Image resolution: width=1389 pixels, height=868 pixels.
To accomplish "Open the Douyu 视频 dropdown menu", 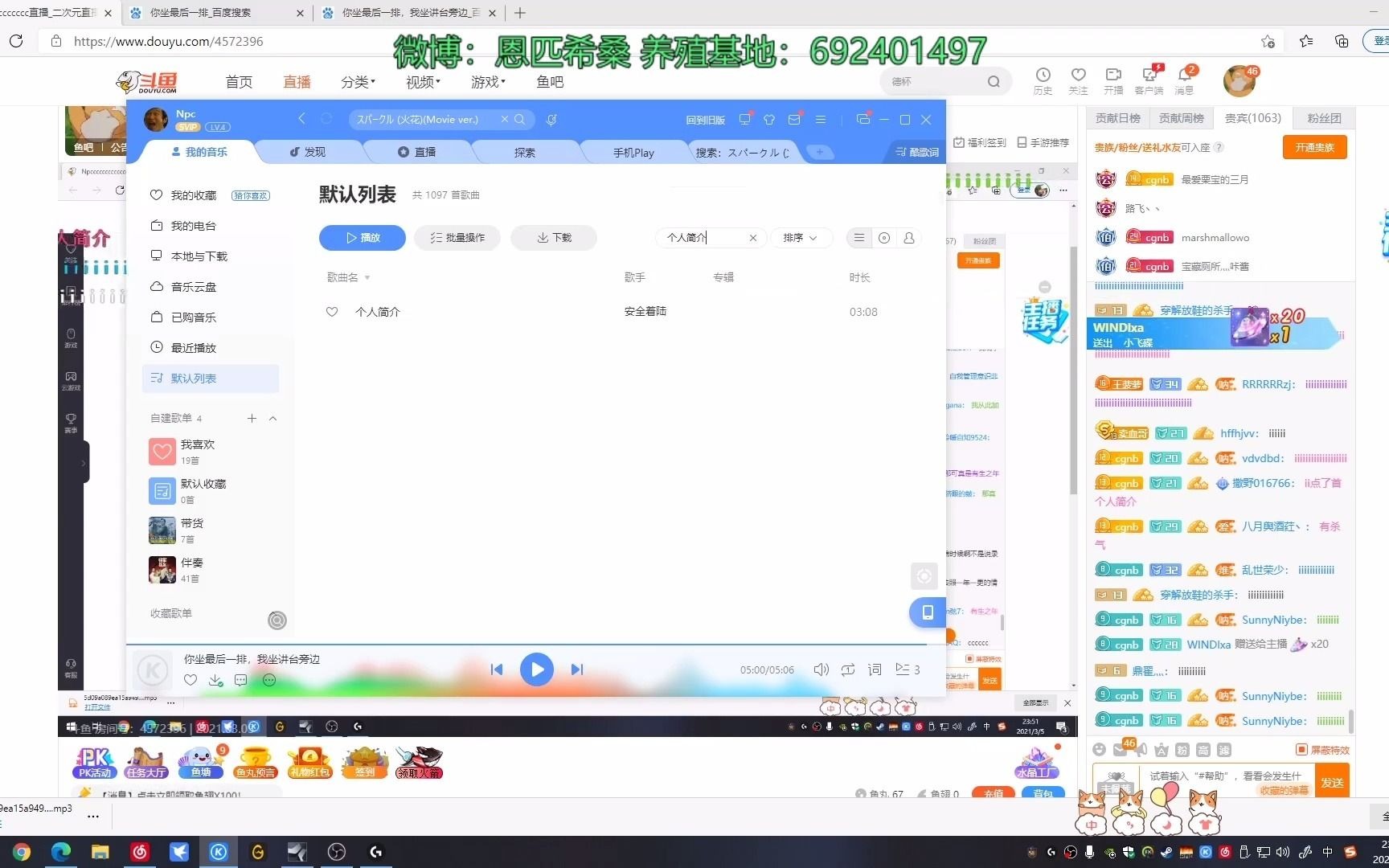I will click(423, 82).
